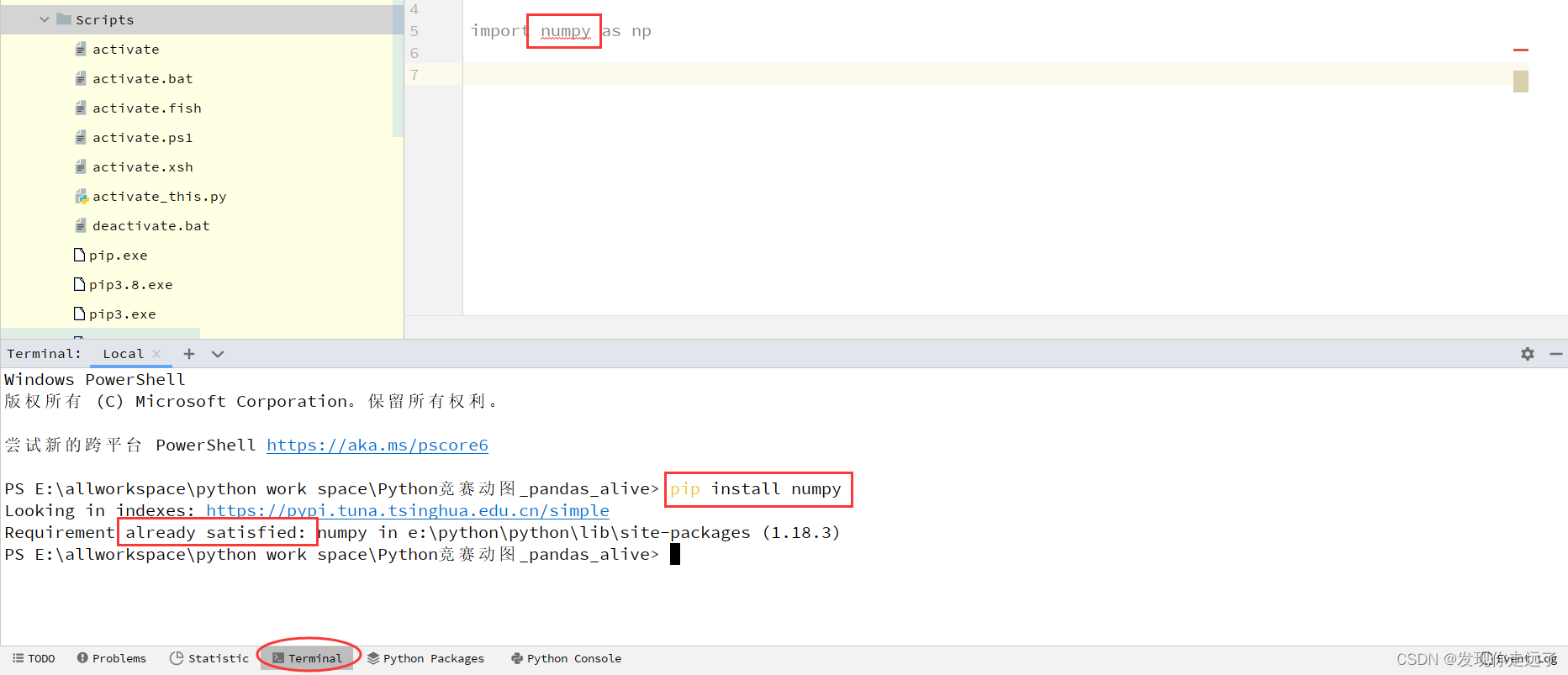Place cursor on editor line 7
The width and height of the screenshot is (1568, 675).
click(988, 74)
